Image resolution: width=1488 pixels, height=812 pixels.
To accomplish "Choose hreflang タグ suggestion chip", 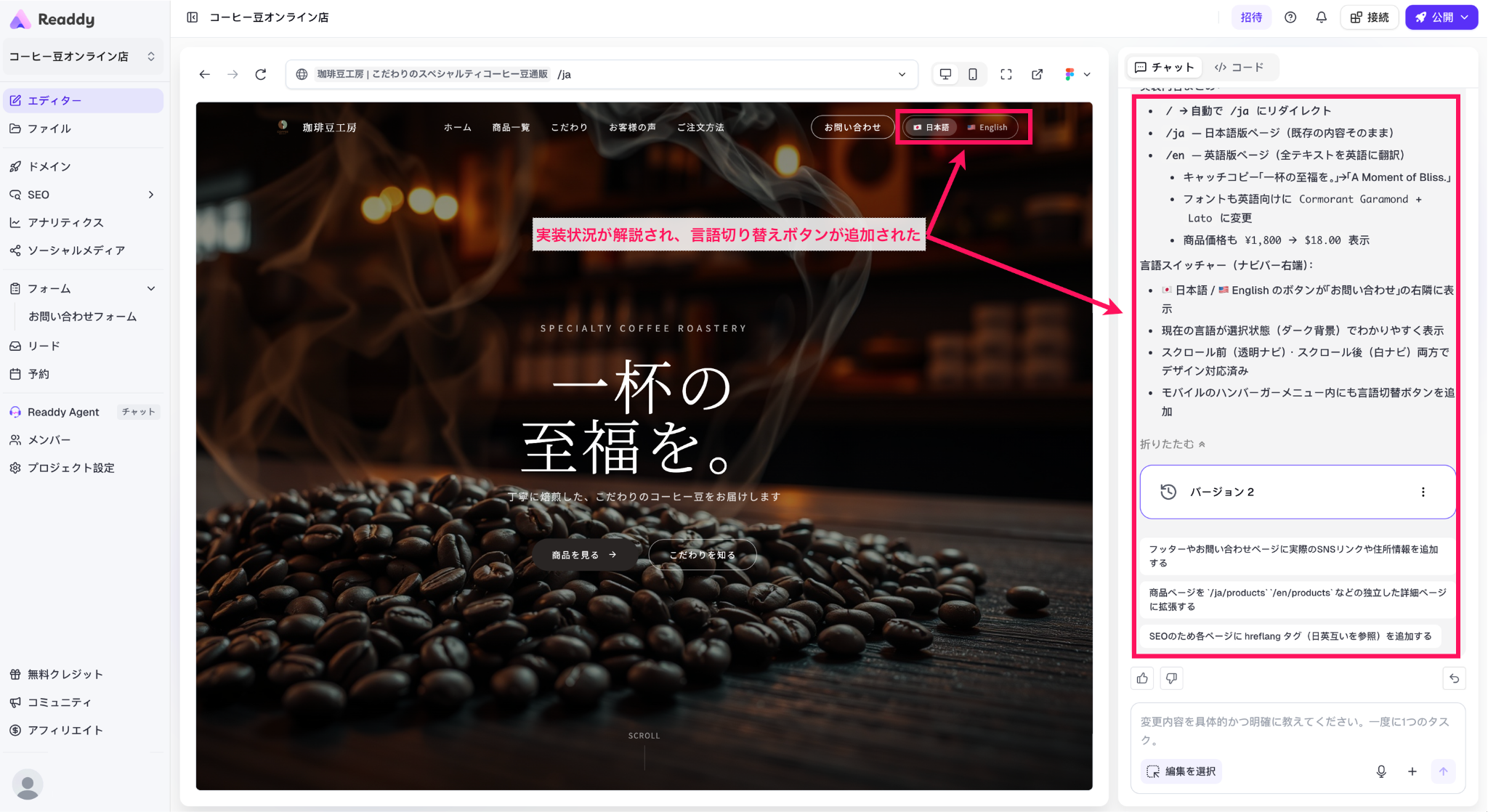I will (1290, 636).
